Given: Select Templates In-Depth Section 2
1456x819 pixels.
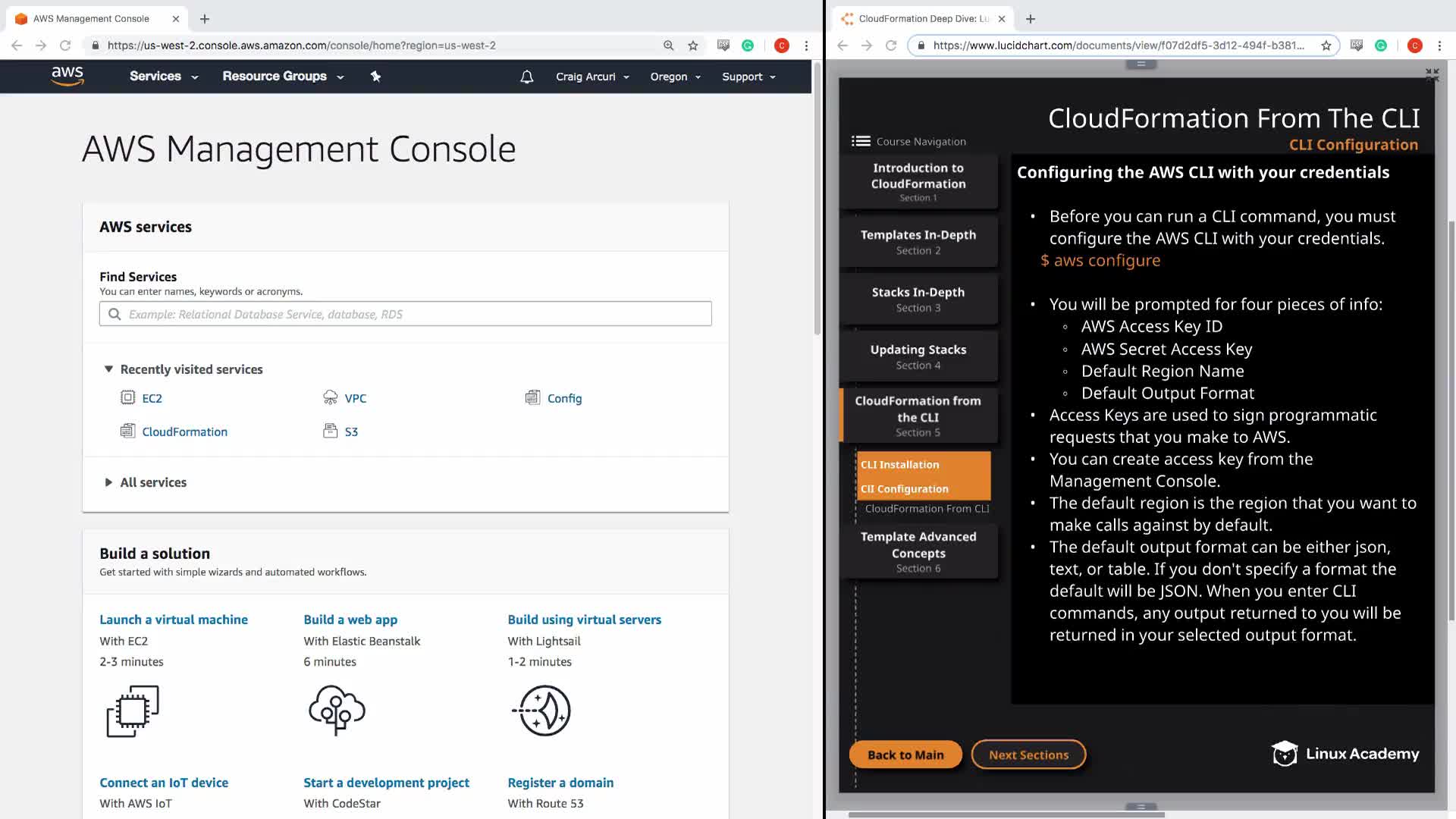Looking at the screenshot, I should click(x=918, y=242).
